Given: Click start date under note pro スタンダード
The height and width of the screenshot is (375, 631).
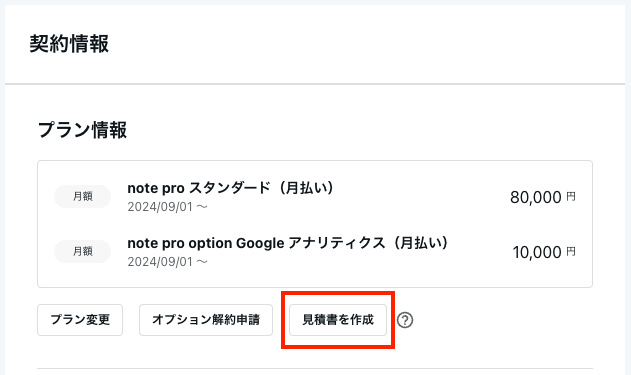Looking at the screenshot, I should (160, 207).
